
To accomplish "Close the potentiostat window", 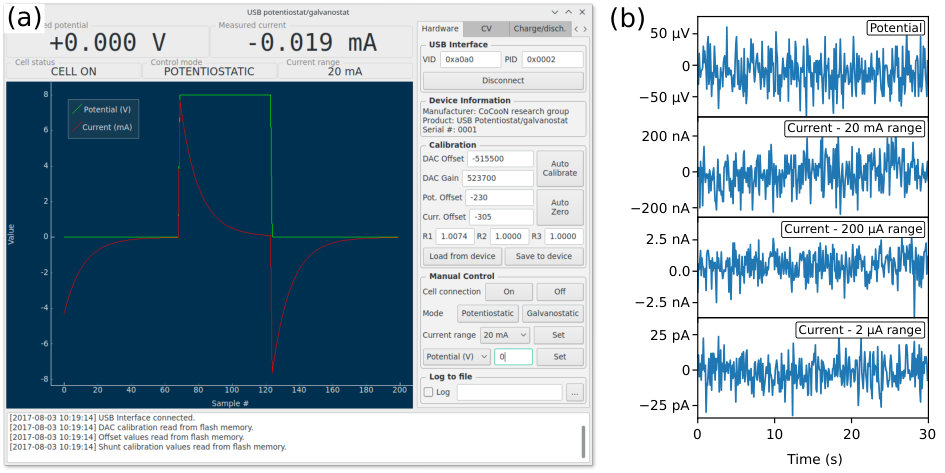I will point(582,12).
